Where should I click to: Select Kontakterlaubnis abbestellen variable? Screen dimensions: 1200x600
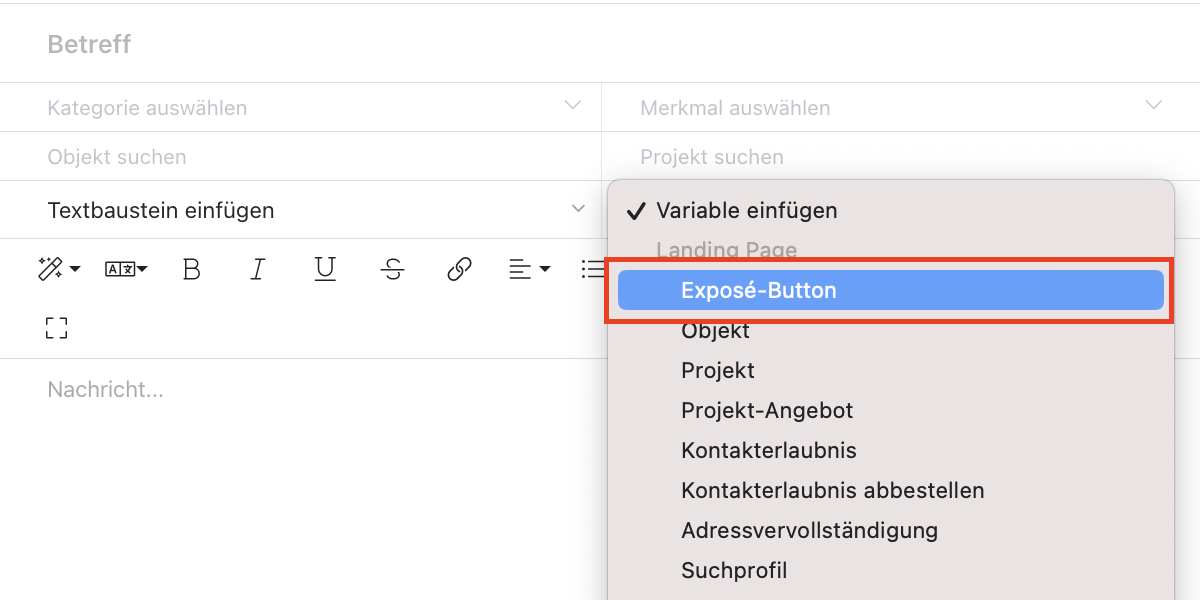point(832,490)
